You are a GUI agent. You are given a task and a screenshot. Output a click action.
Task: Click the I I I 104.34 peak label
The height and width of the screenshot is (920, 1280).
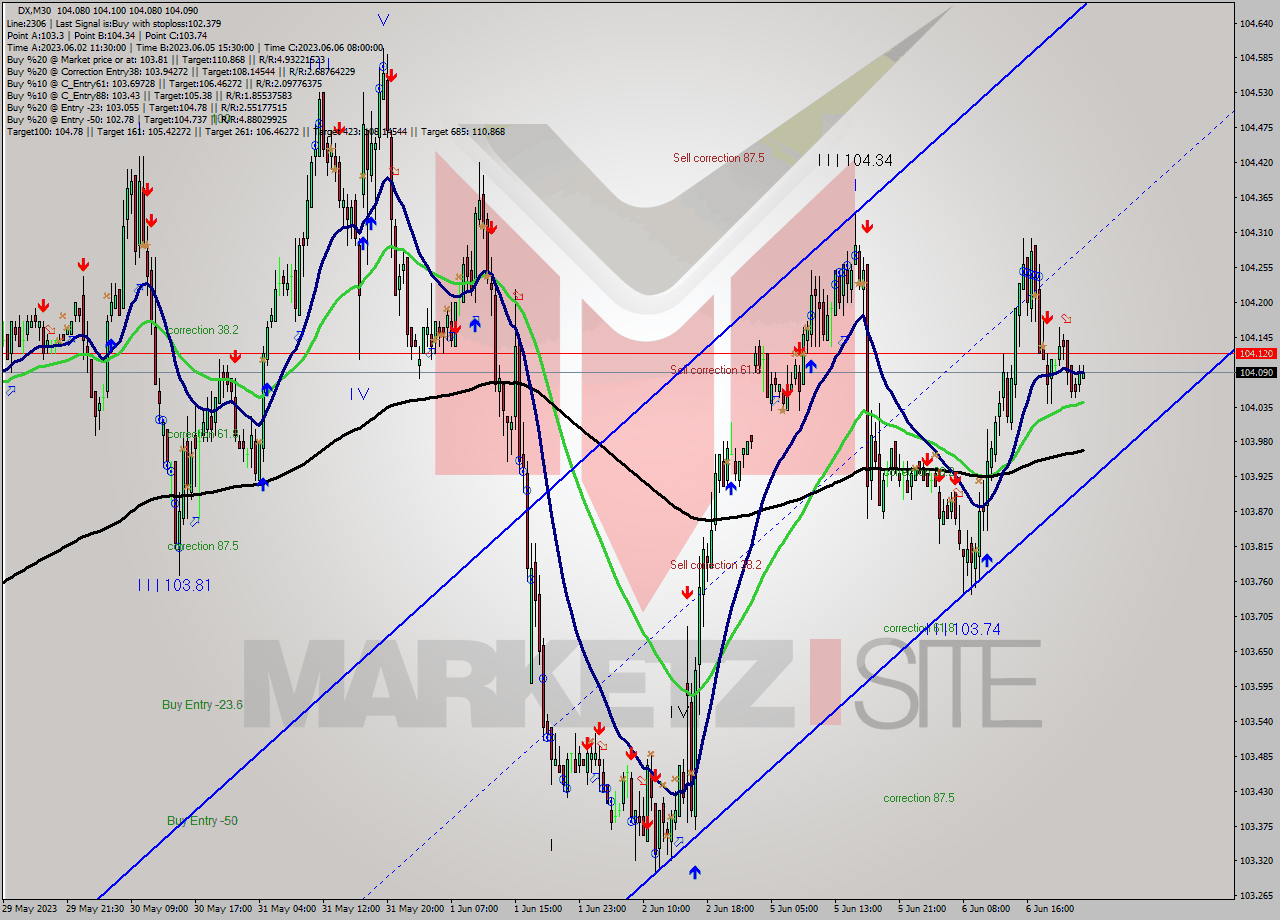pos(855,160)
